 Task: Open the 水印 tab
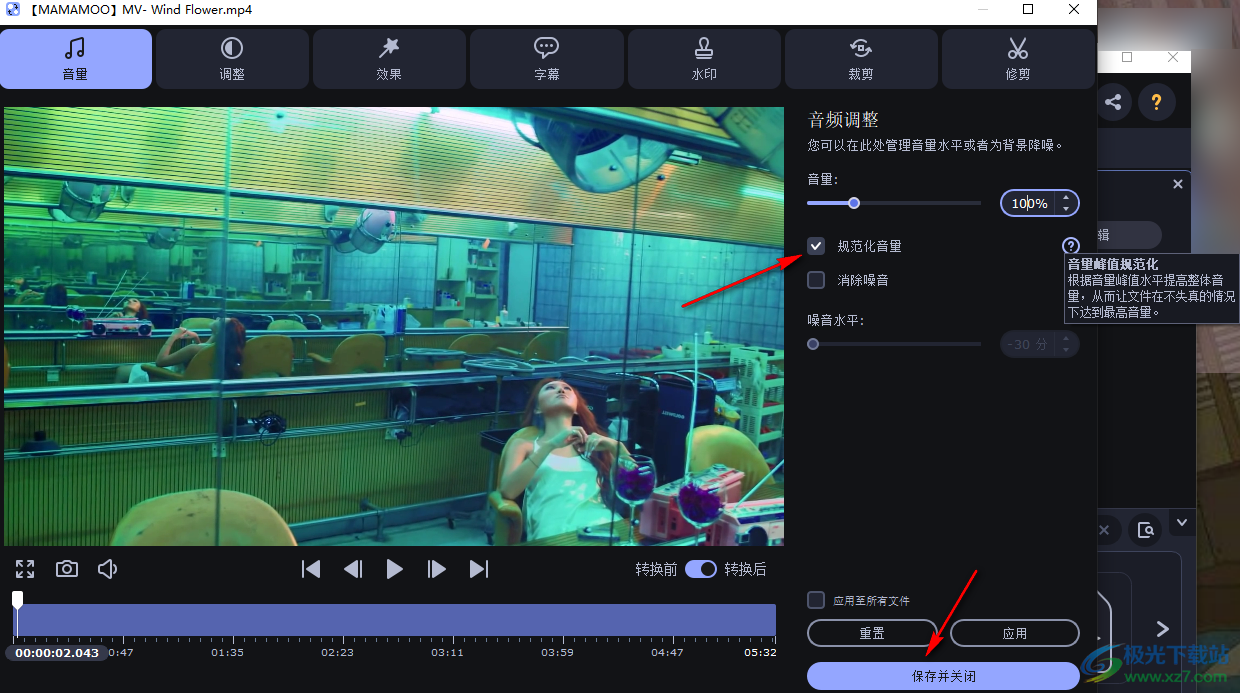click(704, 59)
